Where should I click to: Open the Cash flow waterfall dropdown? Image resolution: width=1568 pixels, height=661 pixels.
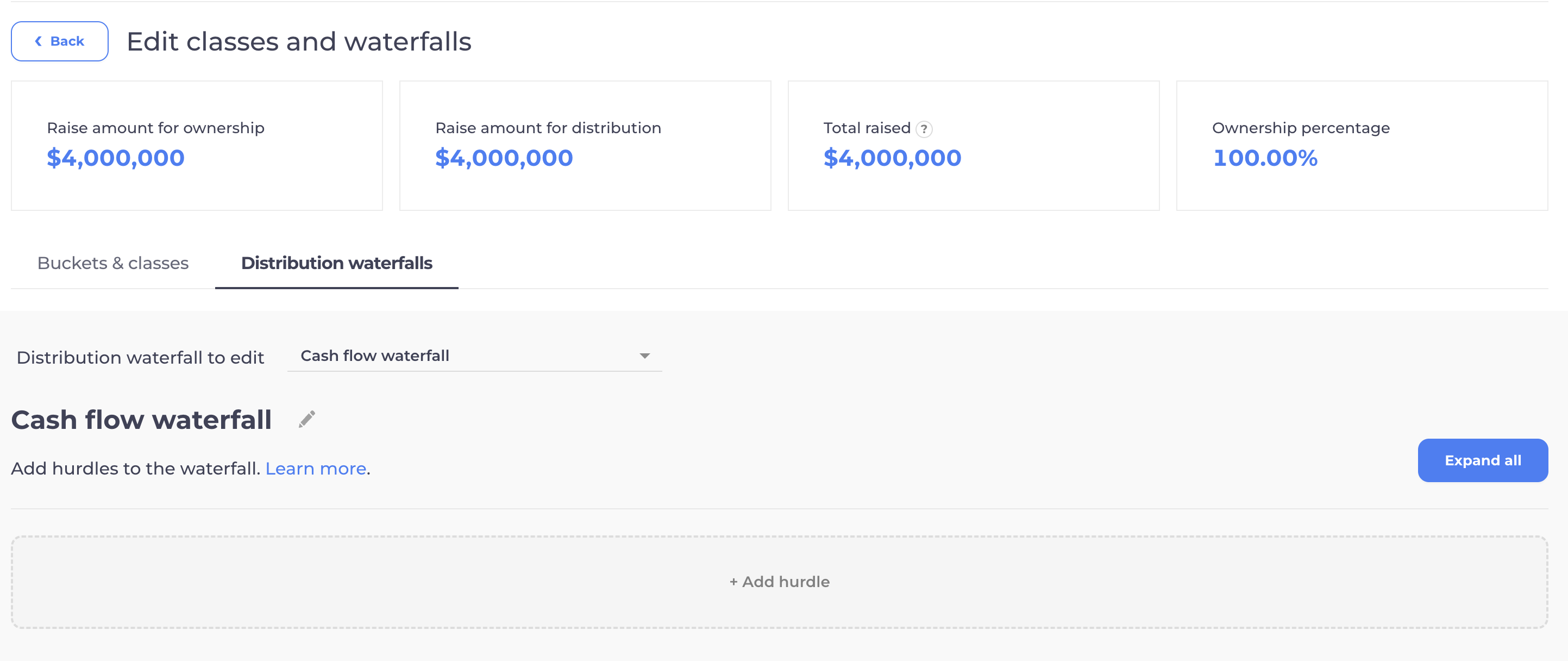point(475,355)
